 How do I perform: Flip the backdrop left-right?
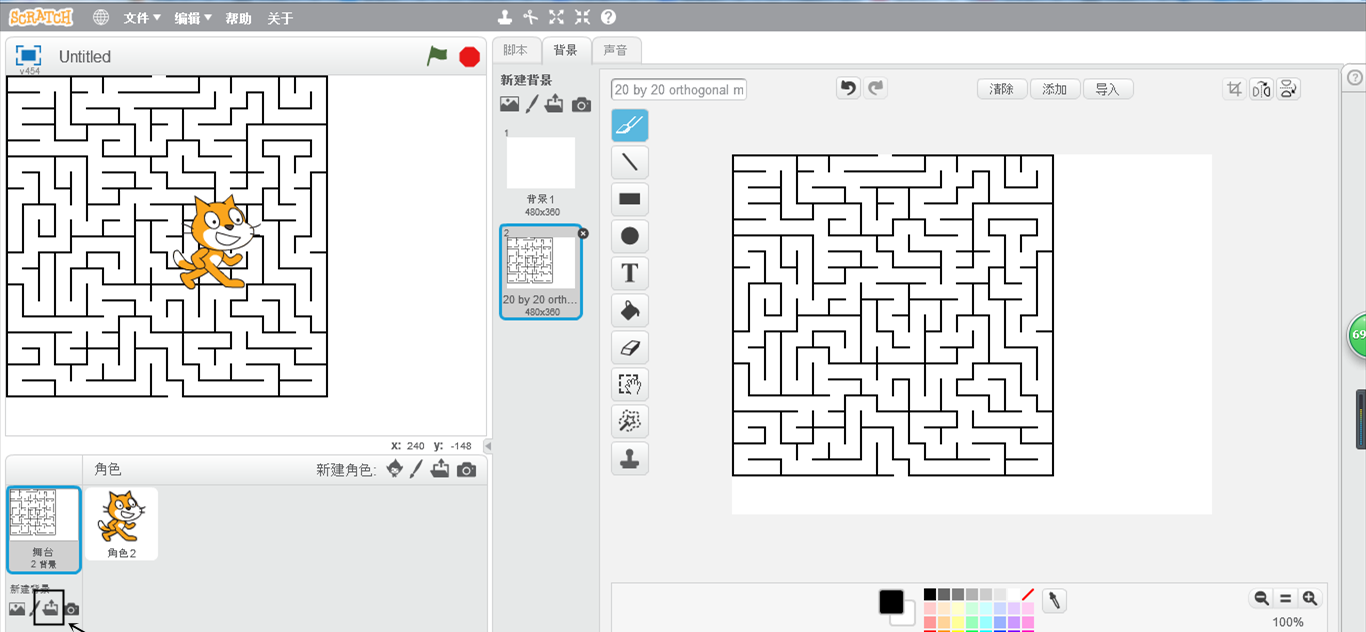[x=1262, y=89]
